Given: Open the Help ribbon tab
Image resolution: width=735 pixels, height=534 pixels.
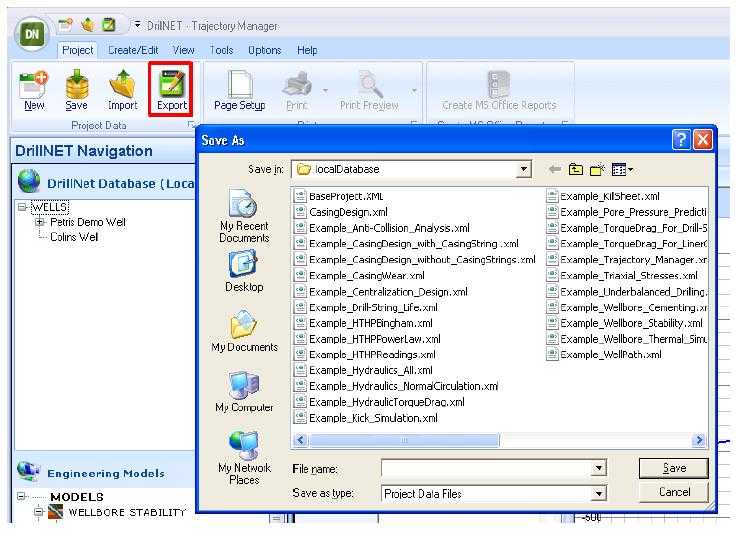Looking at the screenshot, I should [307, 50].
